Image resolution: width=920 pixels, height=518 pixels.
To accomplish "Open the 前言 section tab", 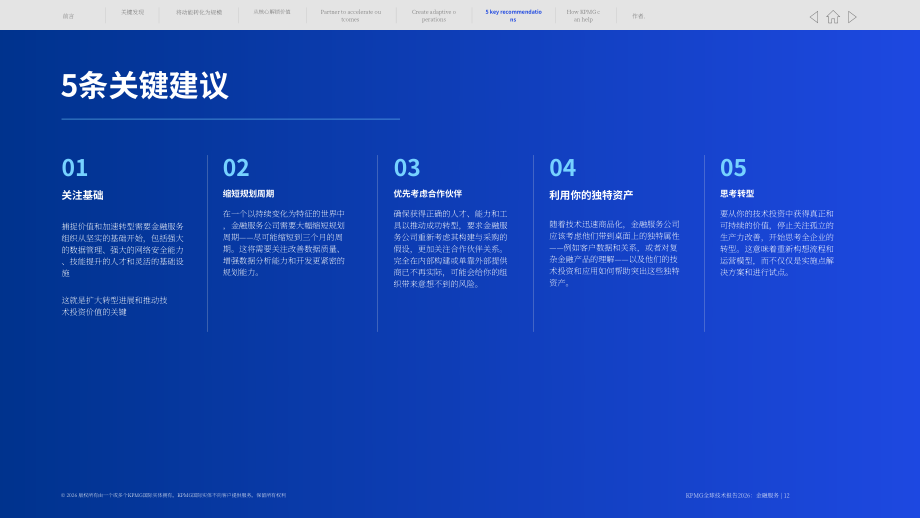I will [x=69, y=16].
